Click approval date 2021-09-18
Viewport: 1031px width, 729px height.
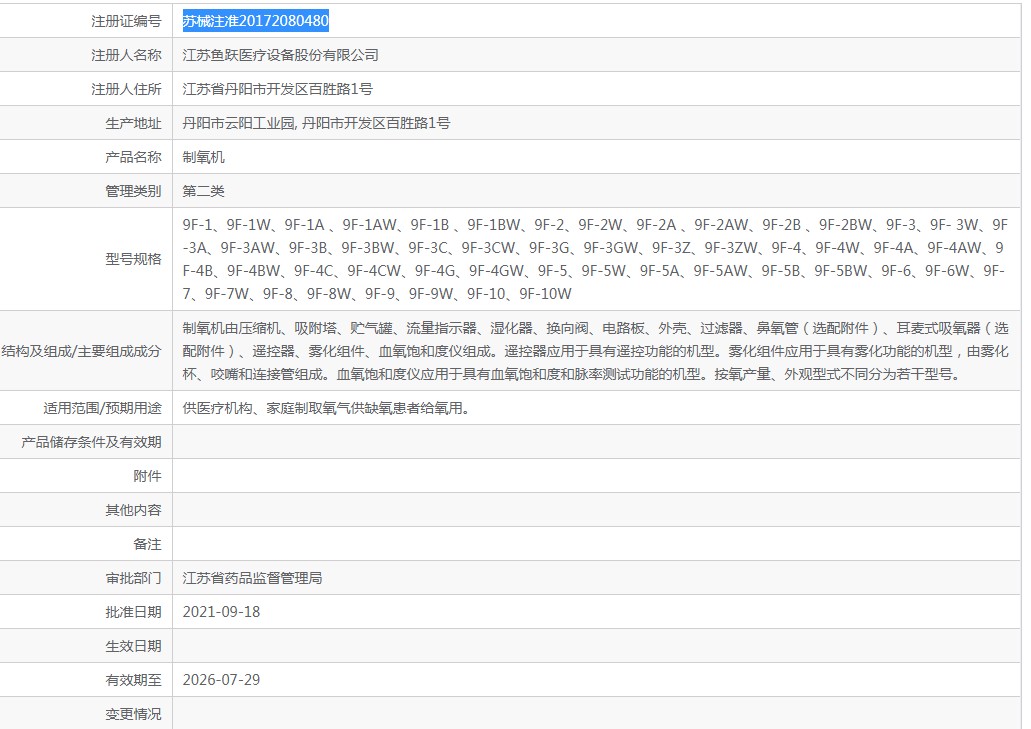click(x=222, y=612)
